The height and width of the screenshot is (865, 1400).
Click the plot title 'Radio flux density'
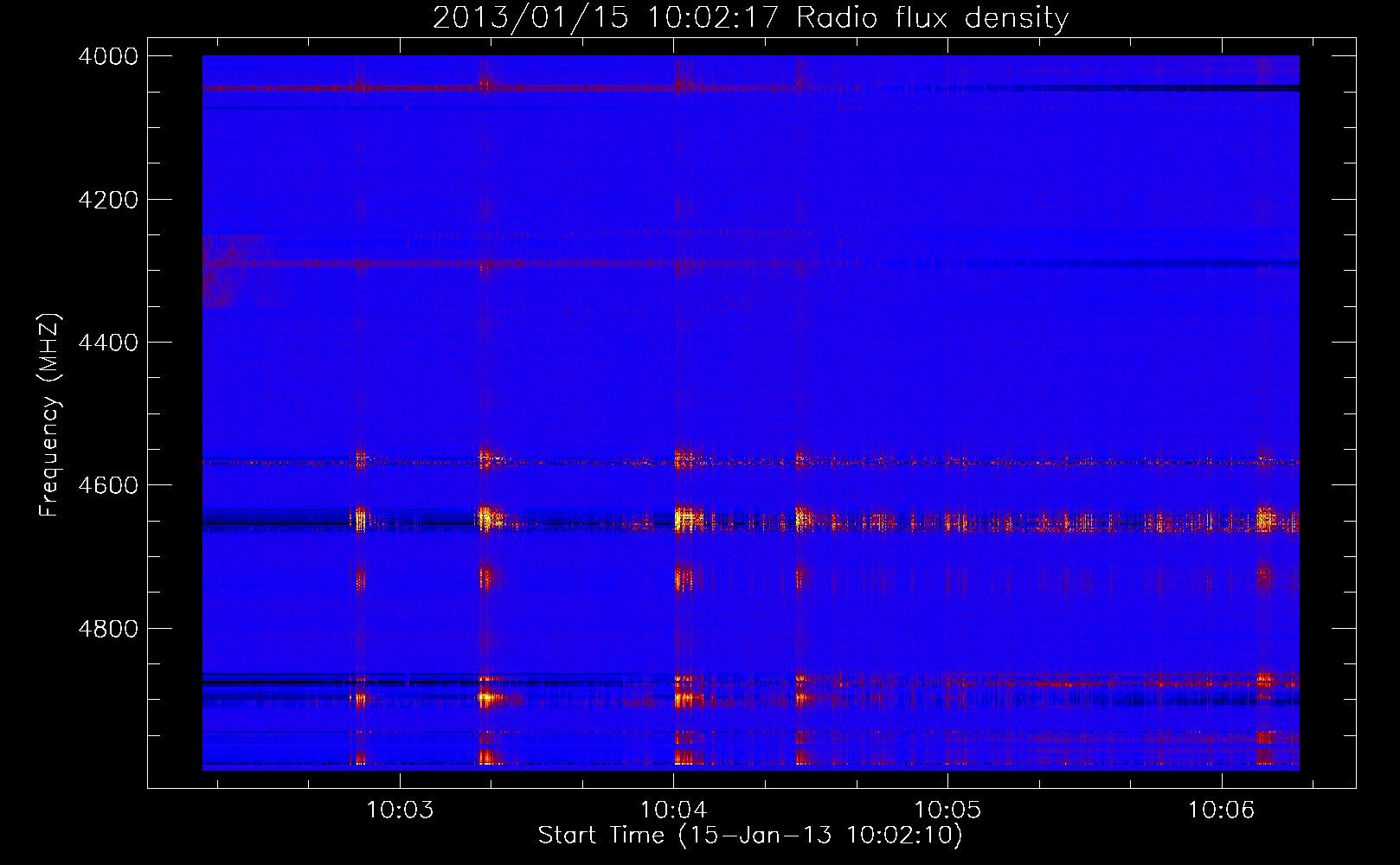click(x=933, y=17)
